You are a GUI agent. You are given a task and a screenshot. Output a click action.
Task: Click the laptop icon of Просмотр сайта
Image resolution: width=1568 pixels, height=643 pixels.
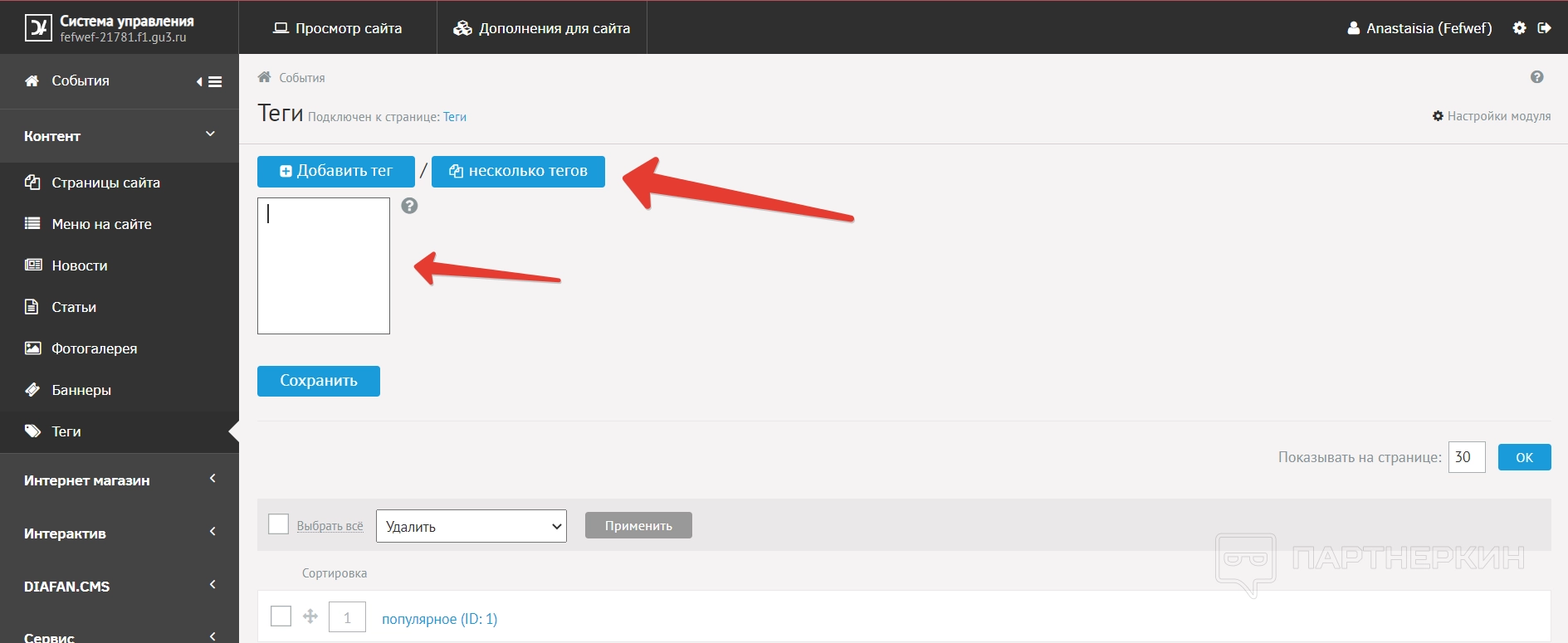(281, 28)
